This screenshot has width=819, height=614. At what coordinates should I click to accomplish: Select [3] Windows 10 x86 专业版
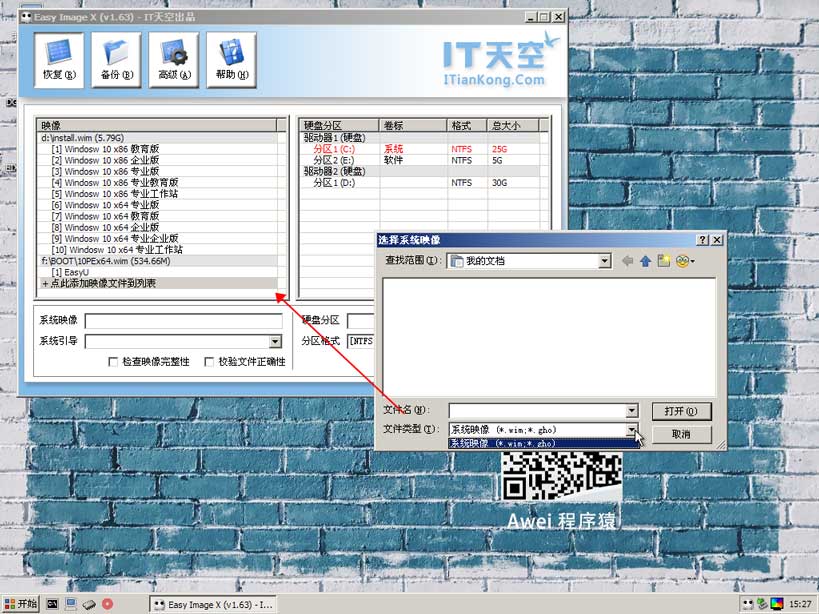[x=157, y=171]
